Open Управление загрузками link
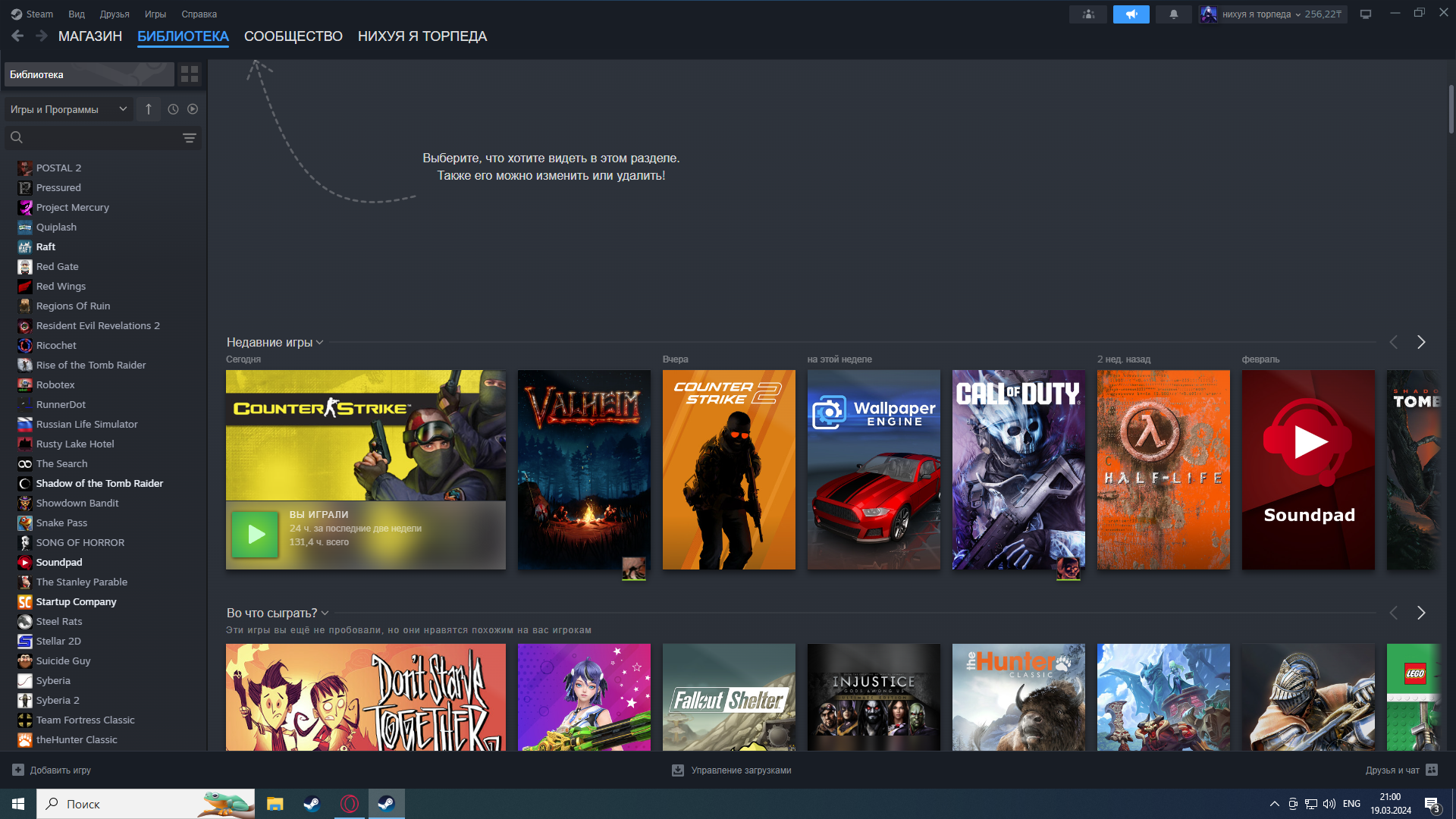Image resolution: width=1456 pixels, height=819 pixels. (x=732, y=770)
